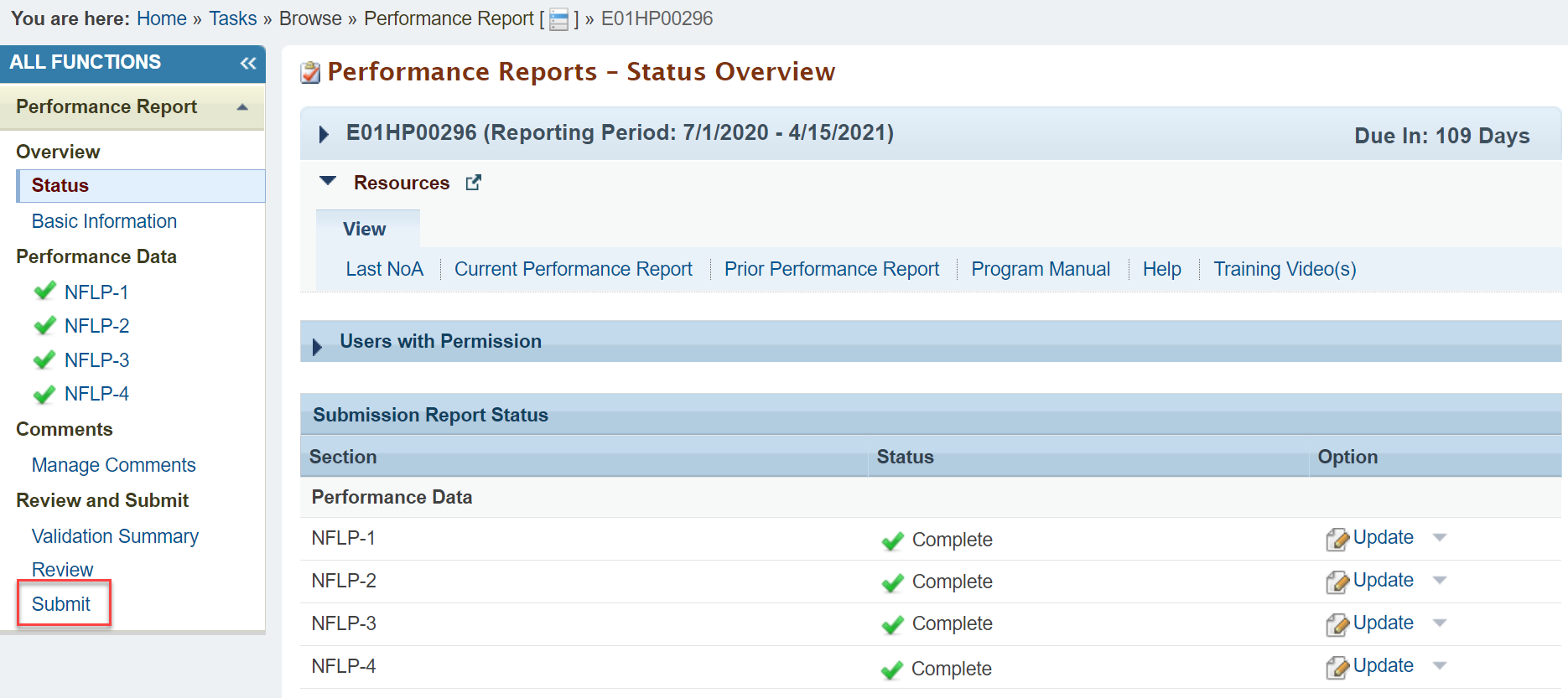Open the NFLP-2 sidebar link
The height and width of the screenshot is (698, 1568).
(x=96, y=326)
